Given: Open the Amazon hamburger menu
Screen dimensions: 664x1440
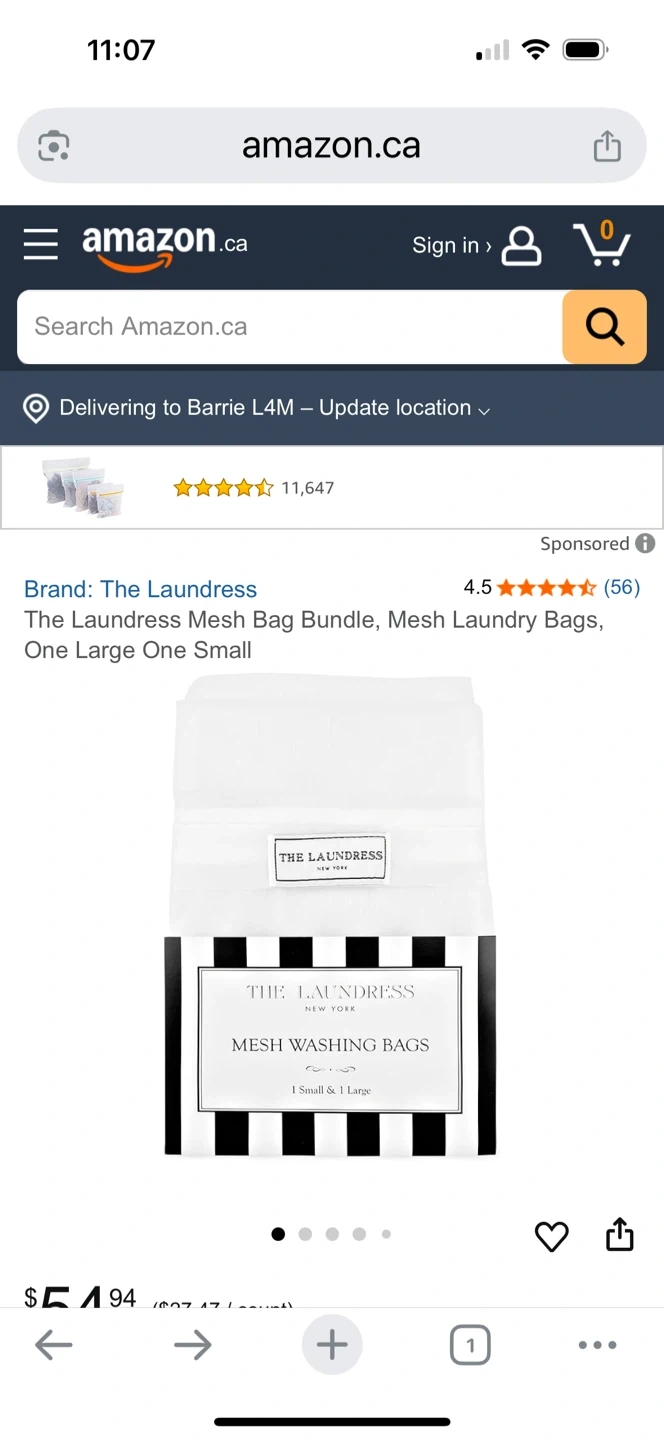Looking at the screenshot, I should [x=41, y=244].
